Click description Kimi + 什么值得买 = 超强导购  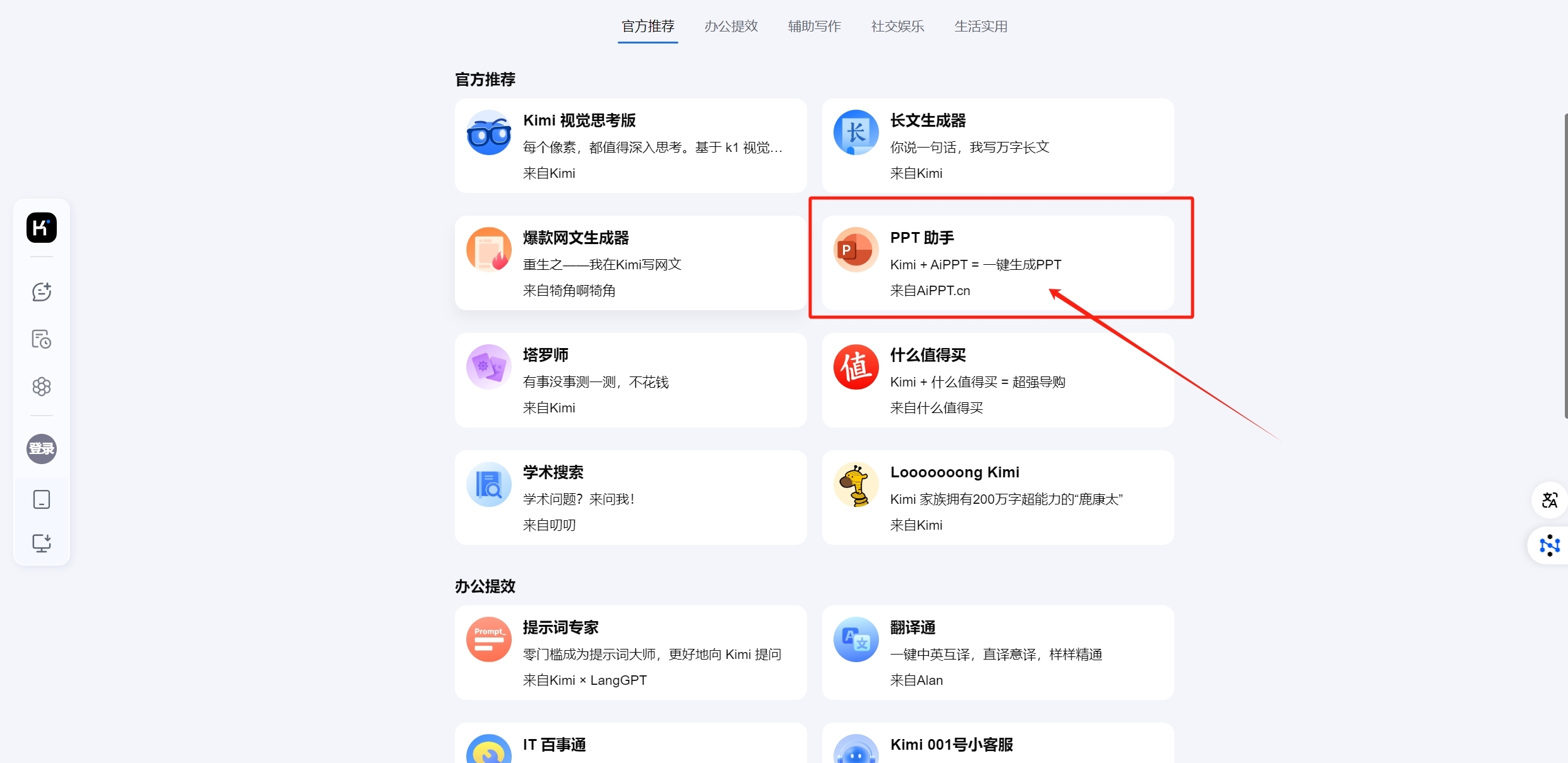click(x=977, y=382)
